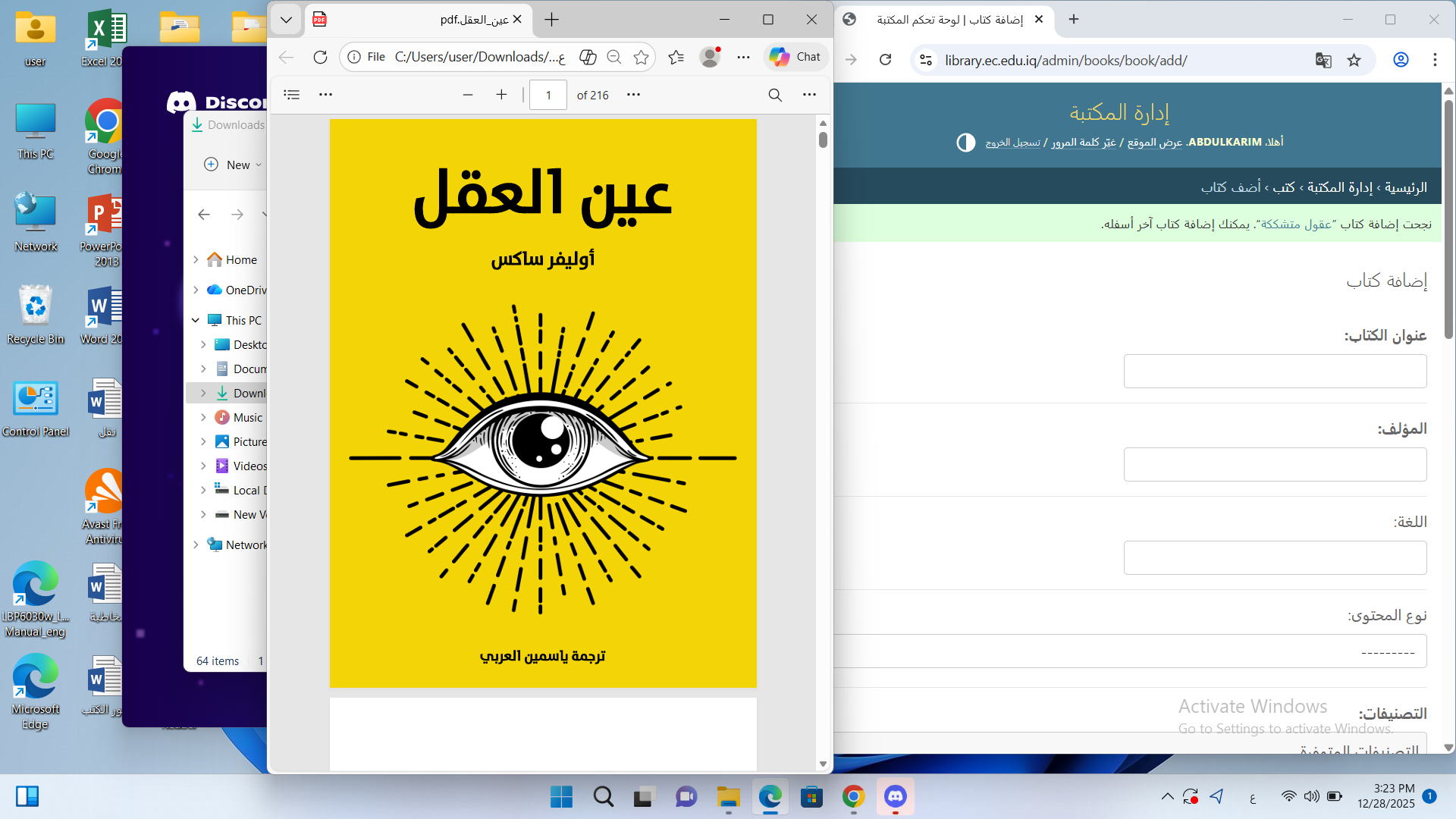Image resolution: width=1456 pixels, height=819 pixels.
Task: Click the Chrome page vertical scrollbar
Action: point(1448,220)
